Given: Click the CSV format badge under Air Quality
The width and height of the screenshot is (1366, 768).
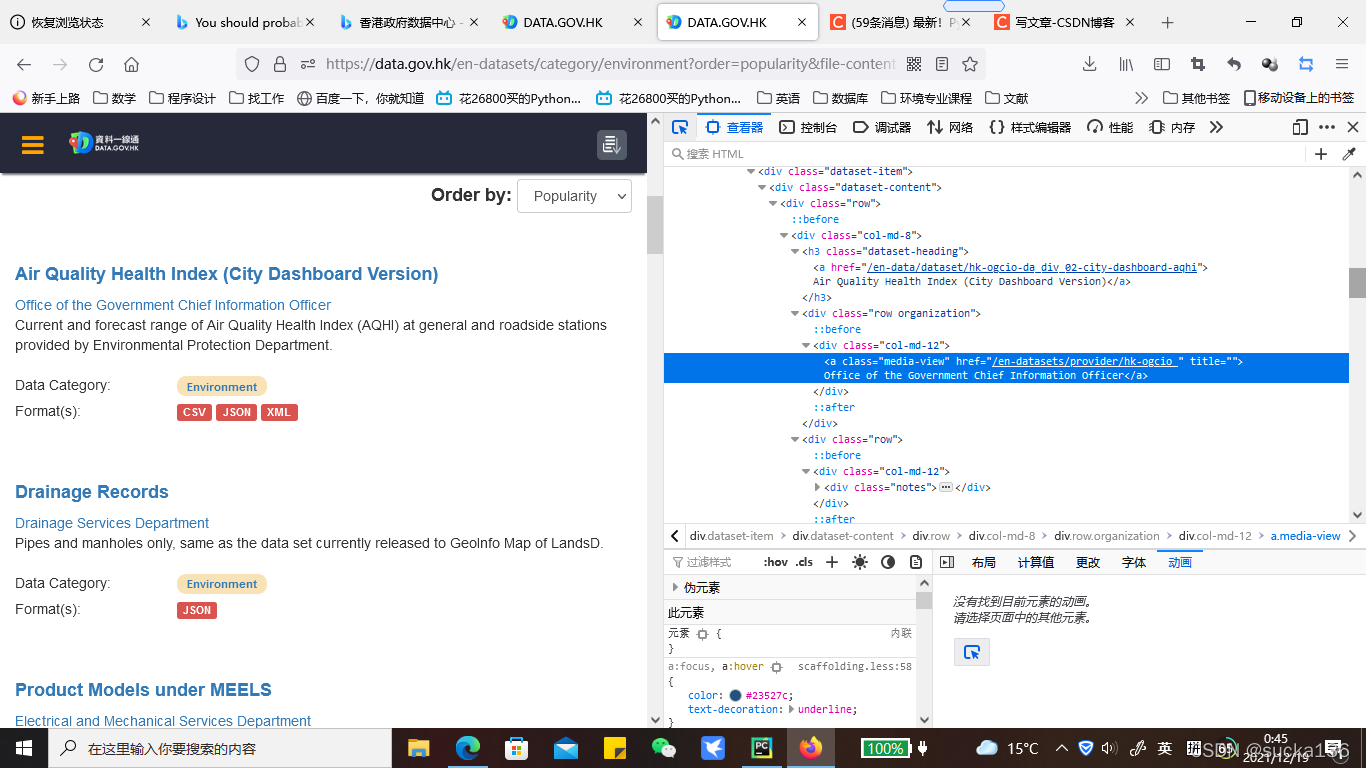Looking at the screenshot, I should click(x=194, y=412).
